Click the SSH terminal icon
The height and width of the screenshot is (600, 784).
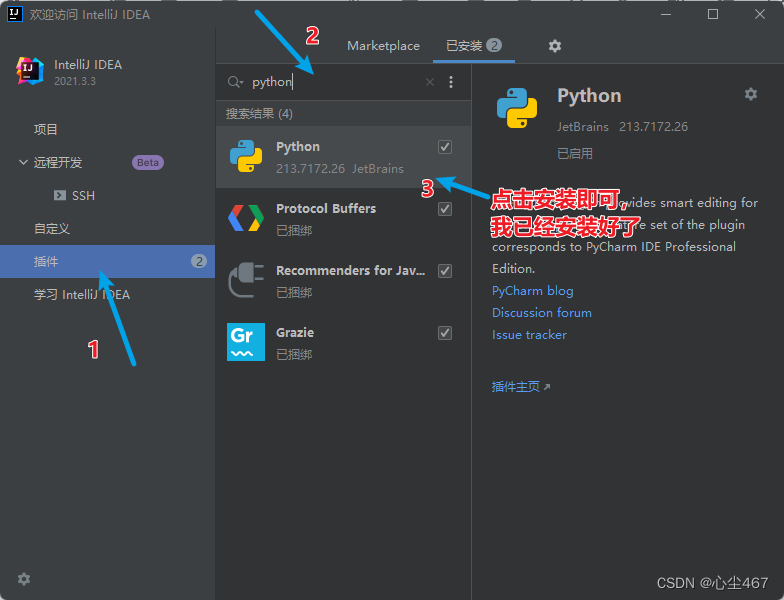click(x=60, y=195)
